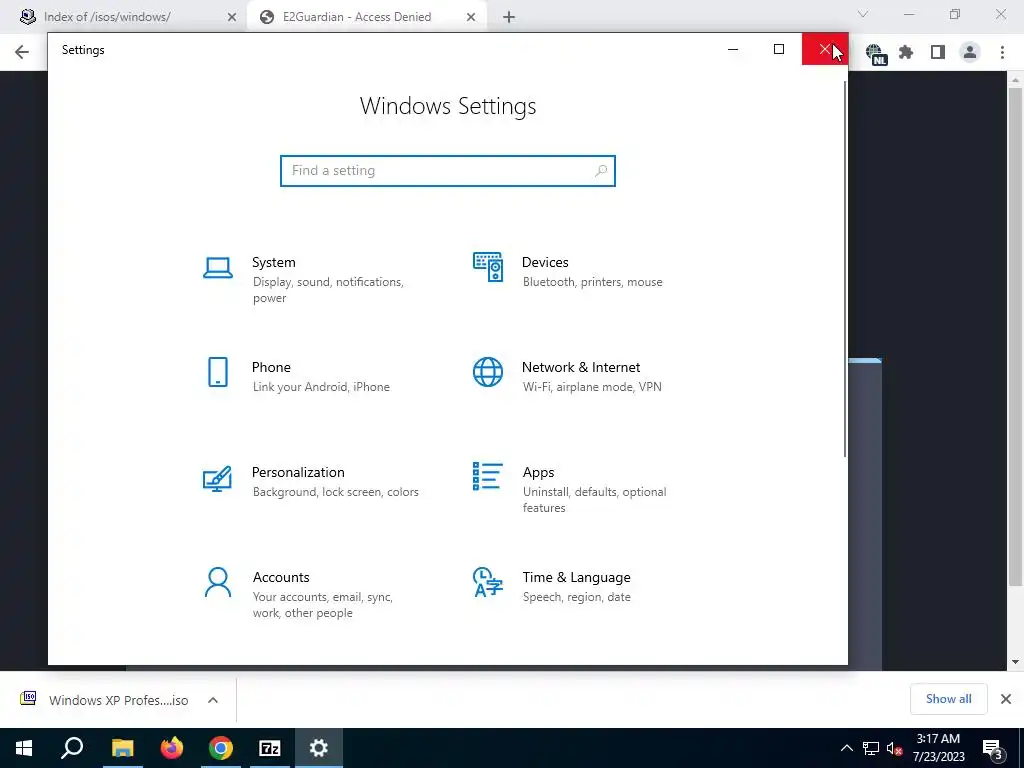The width and height of the screenshot is (1024, 768).
Task: Open Time & Language icon
Action: (488, 582)
